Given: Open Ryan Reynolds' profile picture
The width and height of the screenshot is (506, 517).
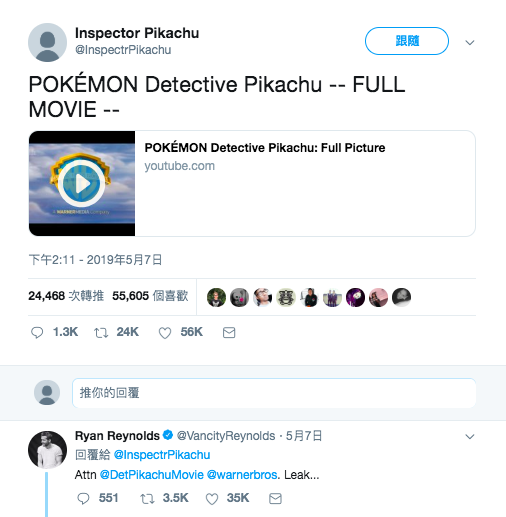Looking at the screenshot, I should [x=47, y=450].
